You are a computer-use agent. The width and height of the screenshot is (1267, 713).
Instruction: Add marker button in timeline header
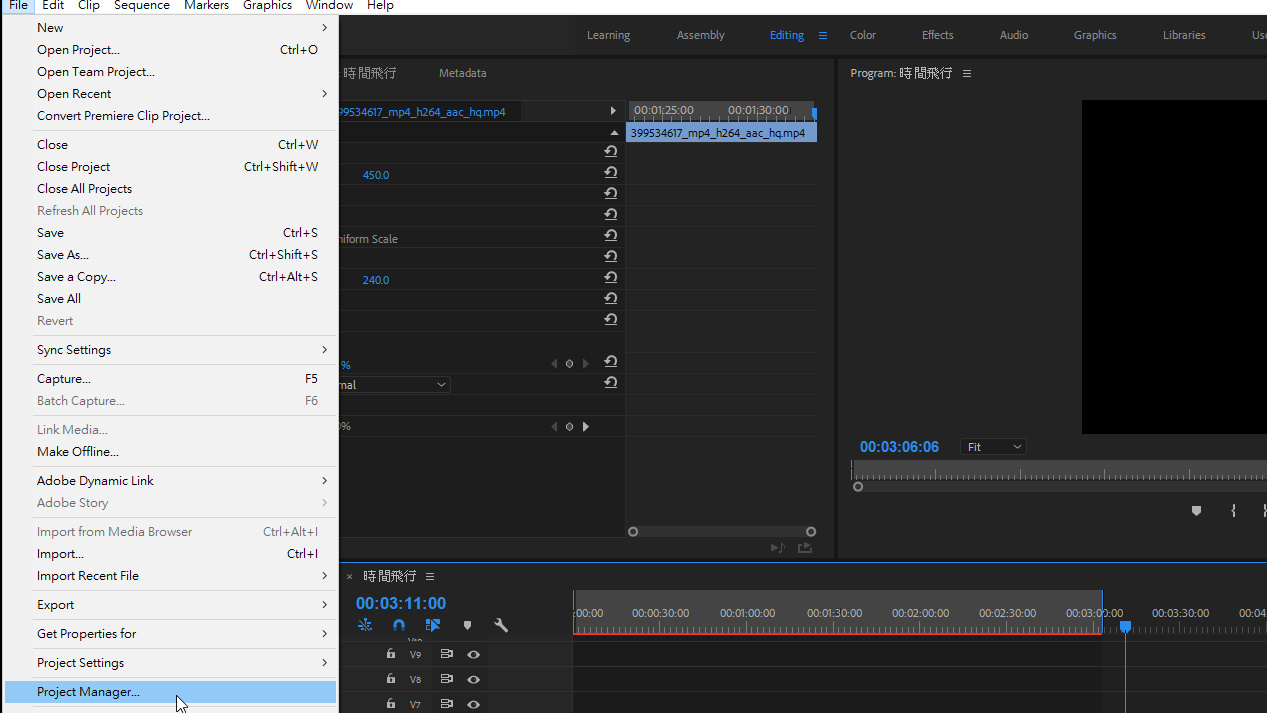[467, 625]
